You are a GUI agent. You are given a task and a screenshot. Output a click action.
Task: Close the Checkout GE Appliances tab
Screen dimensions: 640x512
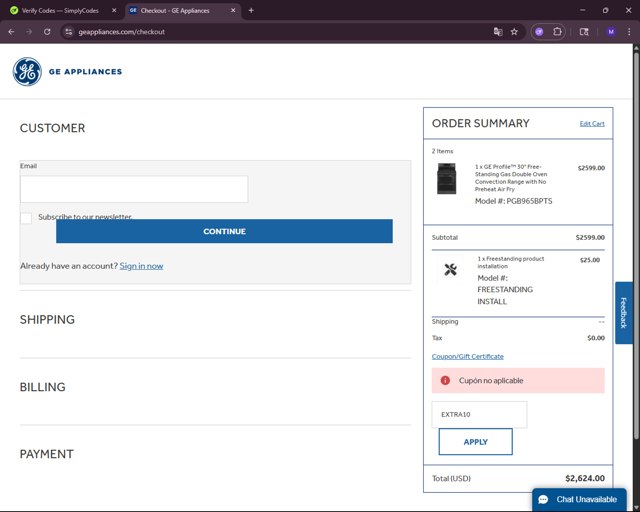click(x=233, y=11)
